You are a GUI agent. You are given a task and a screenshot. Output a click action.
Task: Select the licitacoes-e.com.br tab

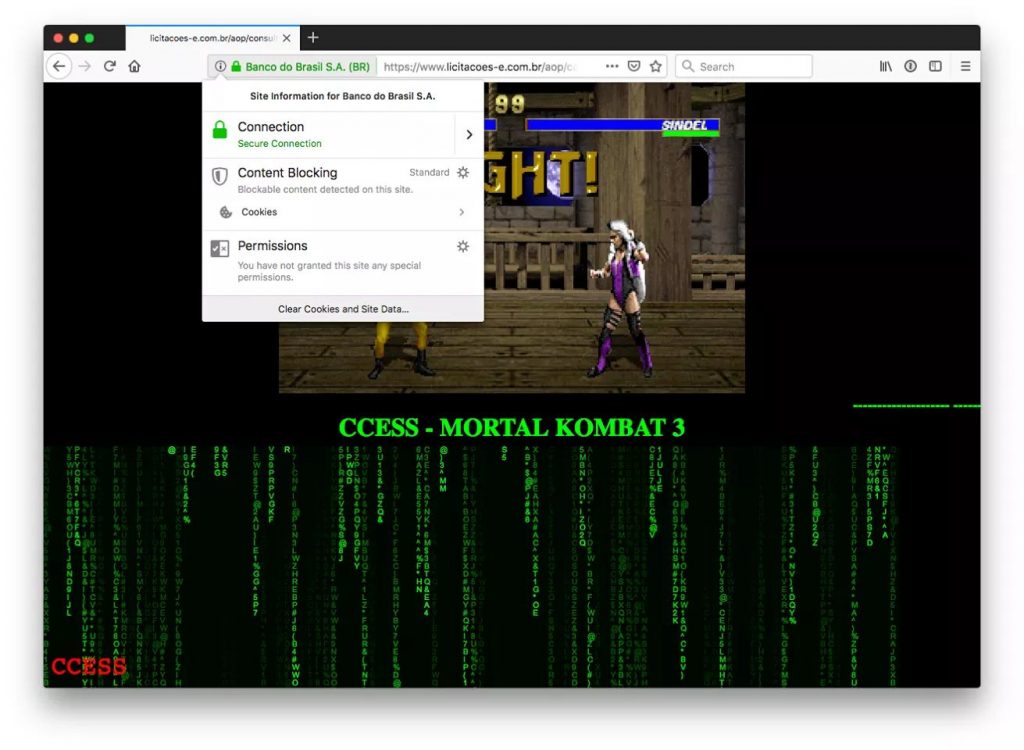tap(212, 38)
